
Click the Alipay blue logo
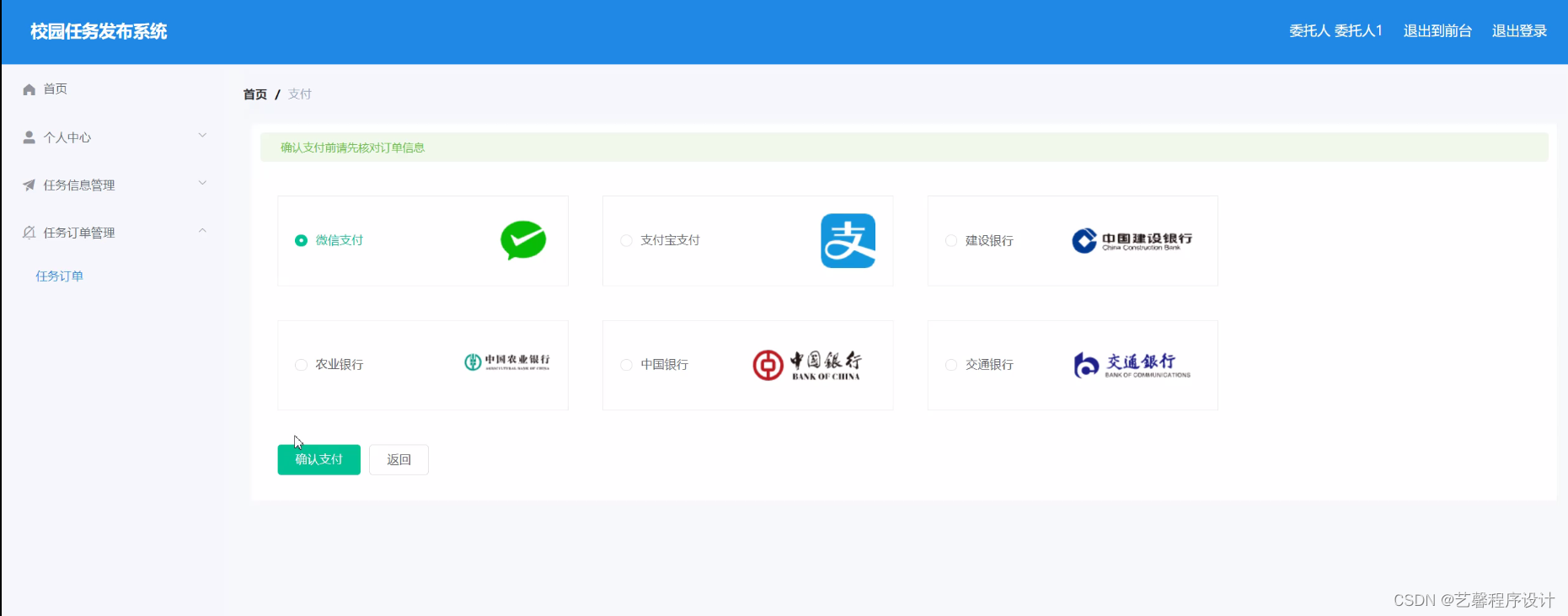coord(848,241)
